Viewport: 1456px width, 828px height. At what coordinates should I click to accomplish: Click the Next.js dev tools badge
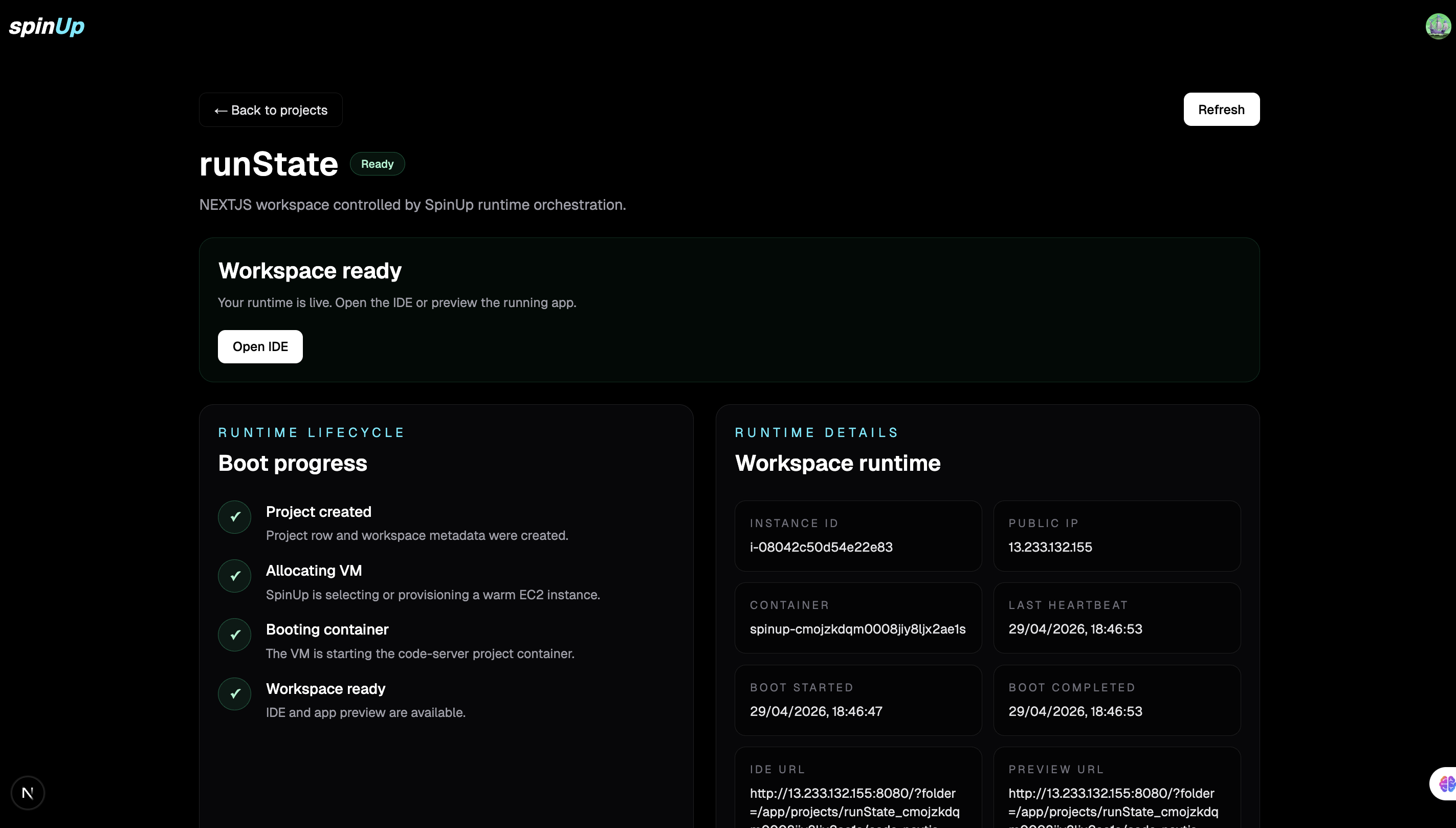(x=28, y=792)
